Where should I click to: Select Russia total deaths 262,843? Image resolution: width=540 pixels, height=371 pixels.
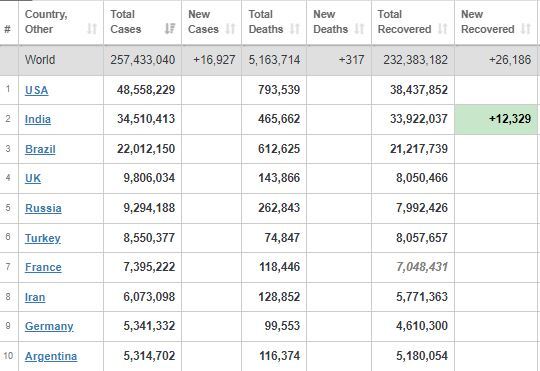(x=279, y=208)
